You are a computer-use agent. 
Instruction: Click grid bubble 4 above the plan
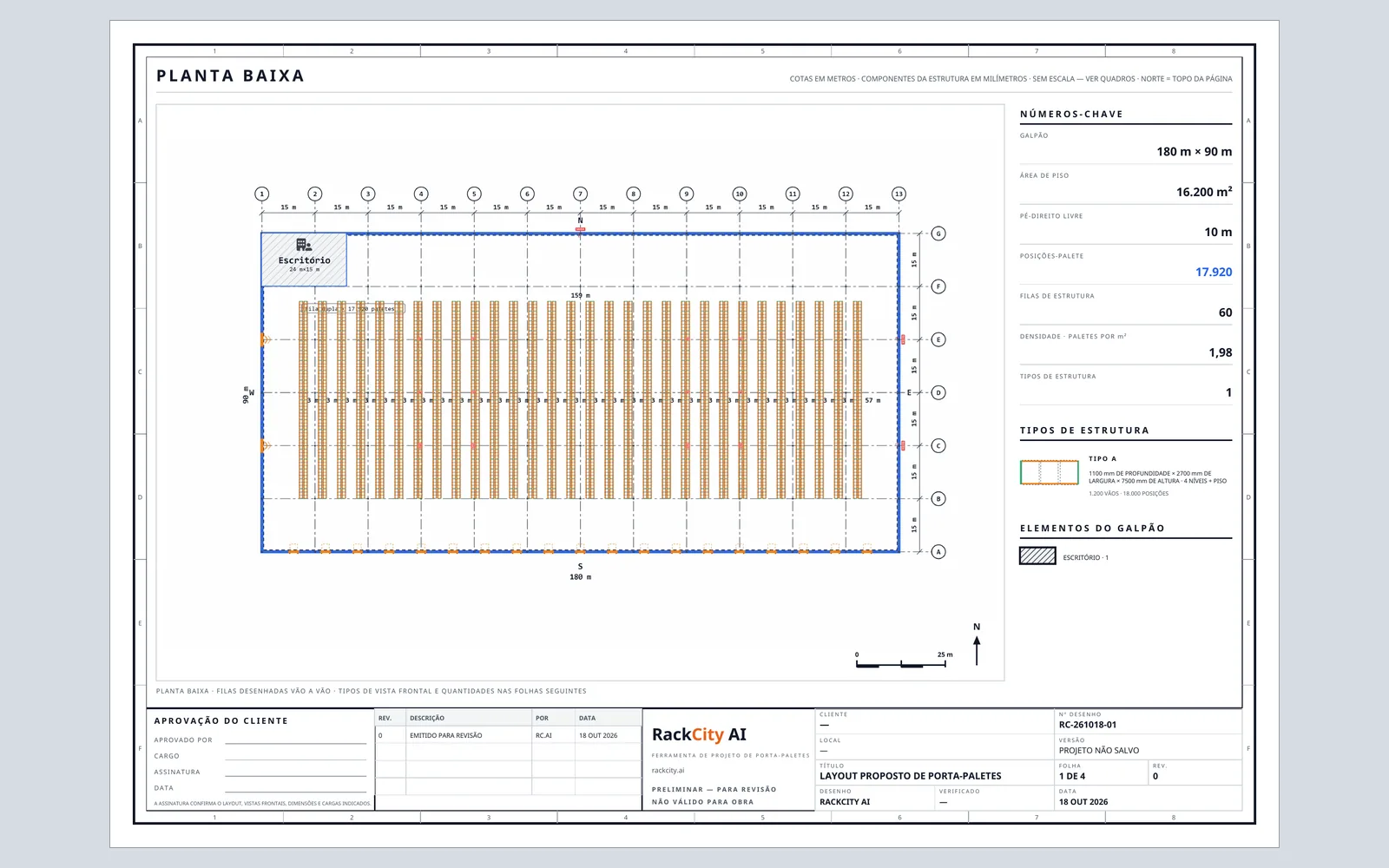[421, 194]
